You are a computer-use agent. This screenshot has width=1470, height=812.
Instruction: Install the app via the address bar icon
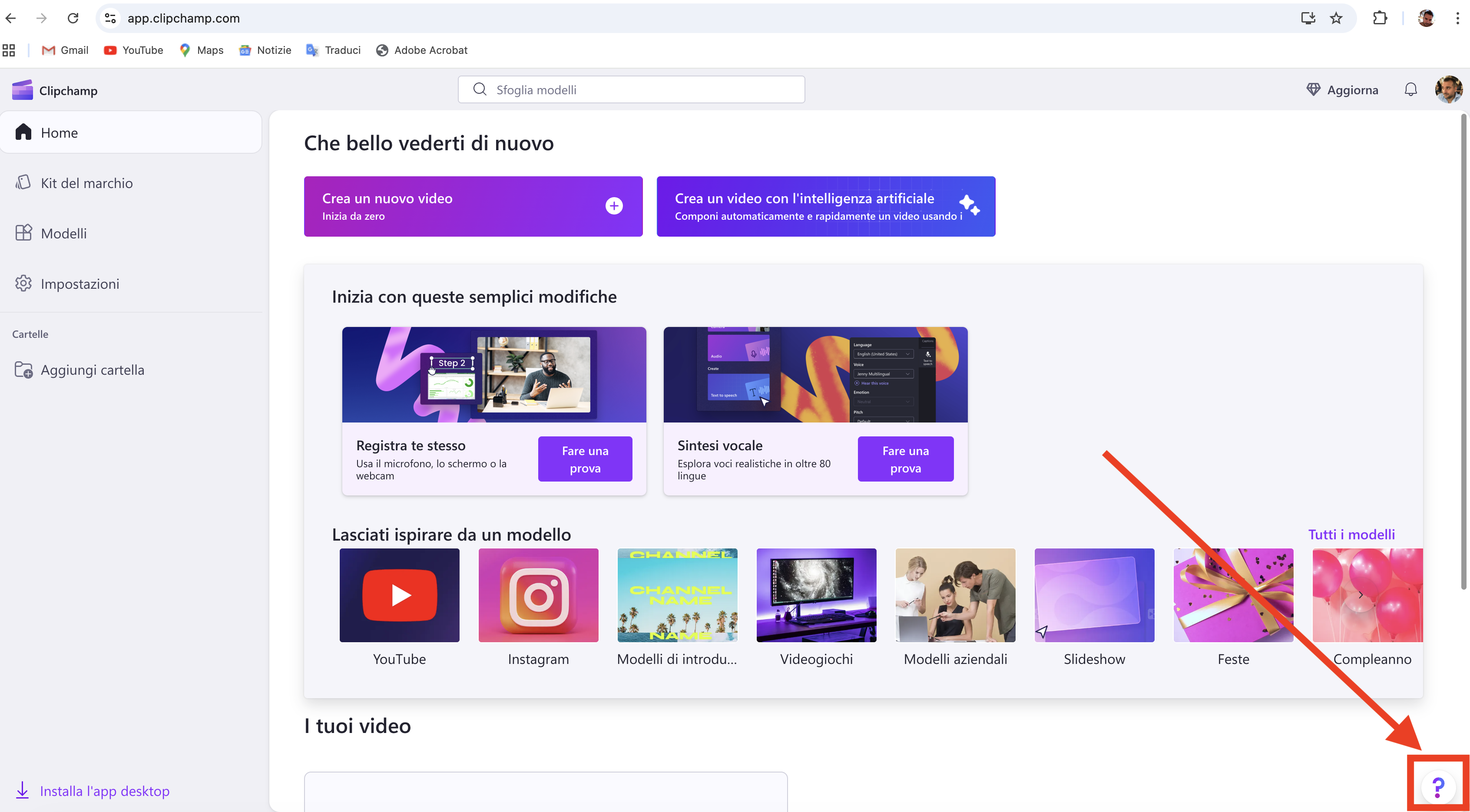click(1308, 18)
